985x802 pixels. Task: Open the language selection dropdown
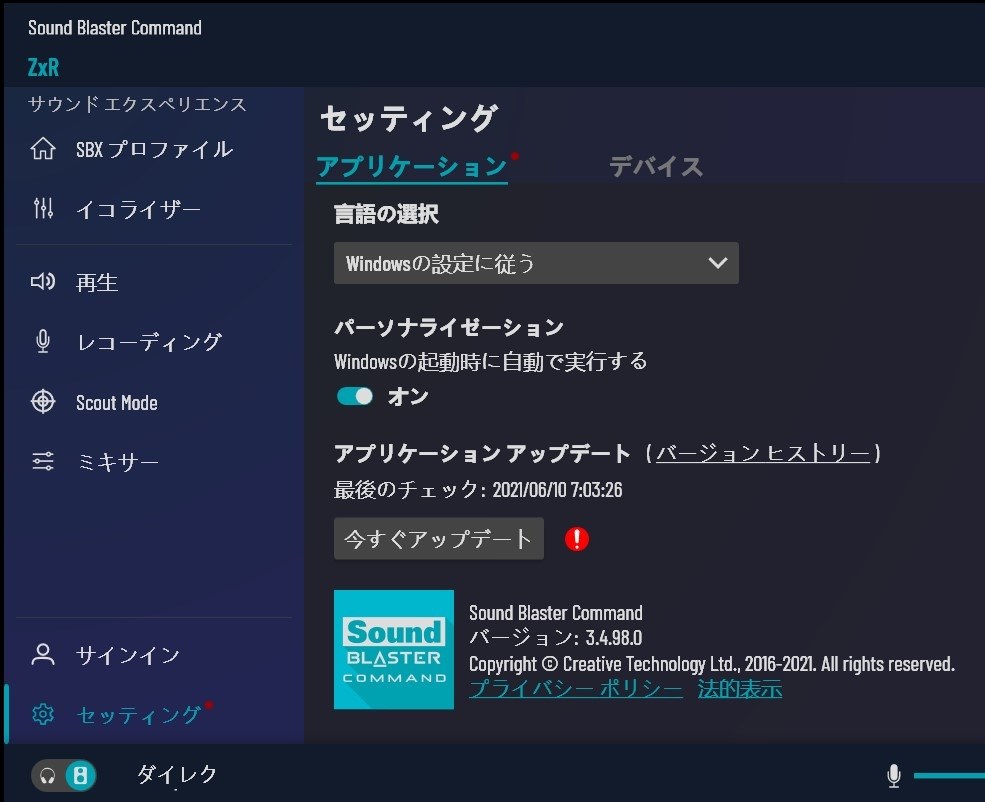[536, 263]
